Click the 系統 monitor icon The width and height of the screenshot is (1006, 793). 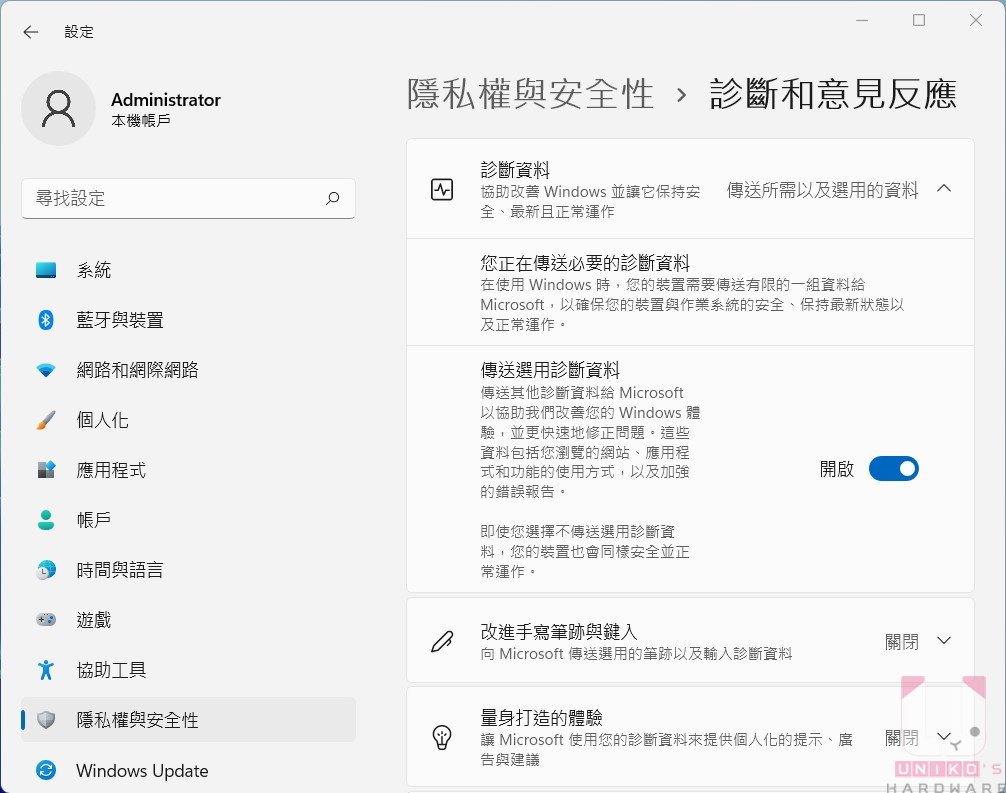pos(46,270)
